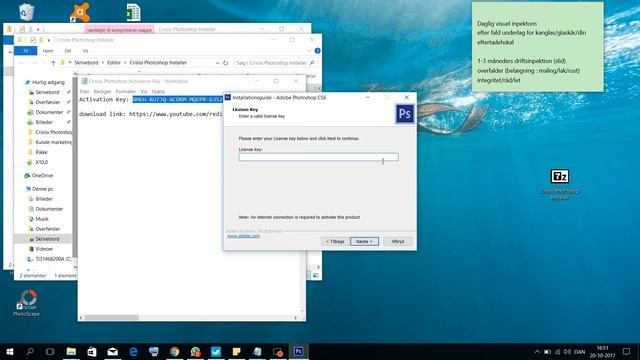Screen dimensions: 640x360
Task: Click Notepad horizontal scrollbar thumb
Action: click(111, 317)
